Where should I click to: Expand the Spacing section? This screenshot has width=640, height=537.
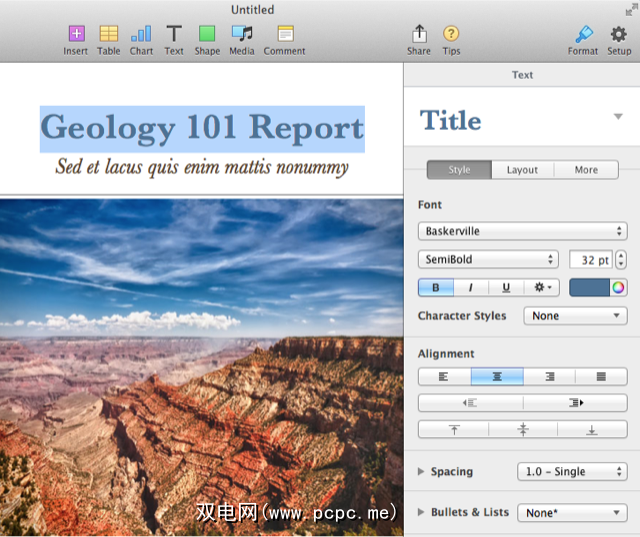pos(422,472)
